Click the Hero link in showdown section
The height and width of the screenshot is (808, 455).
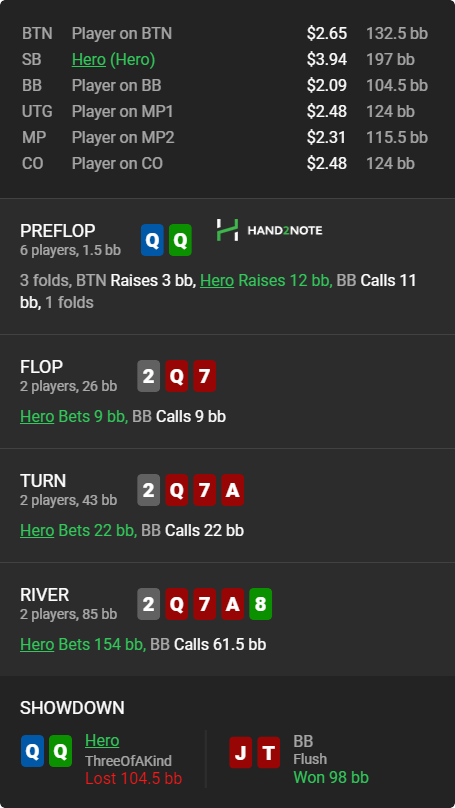coord(102,740)
